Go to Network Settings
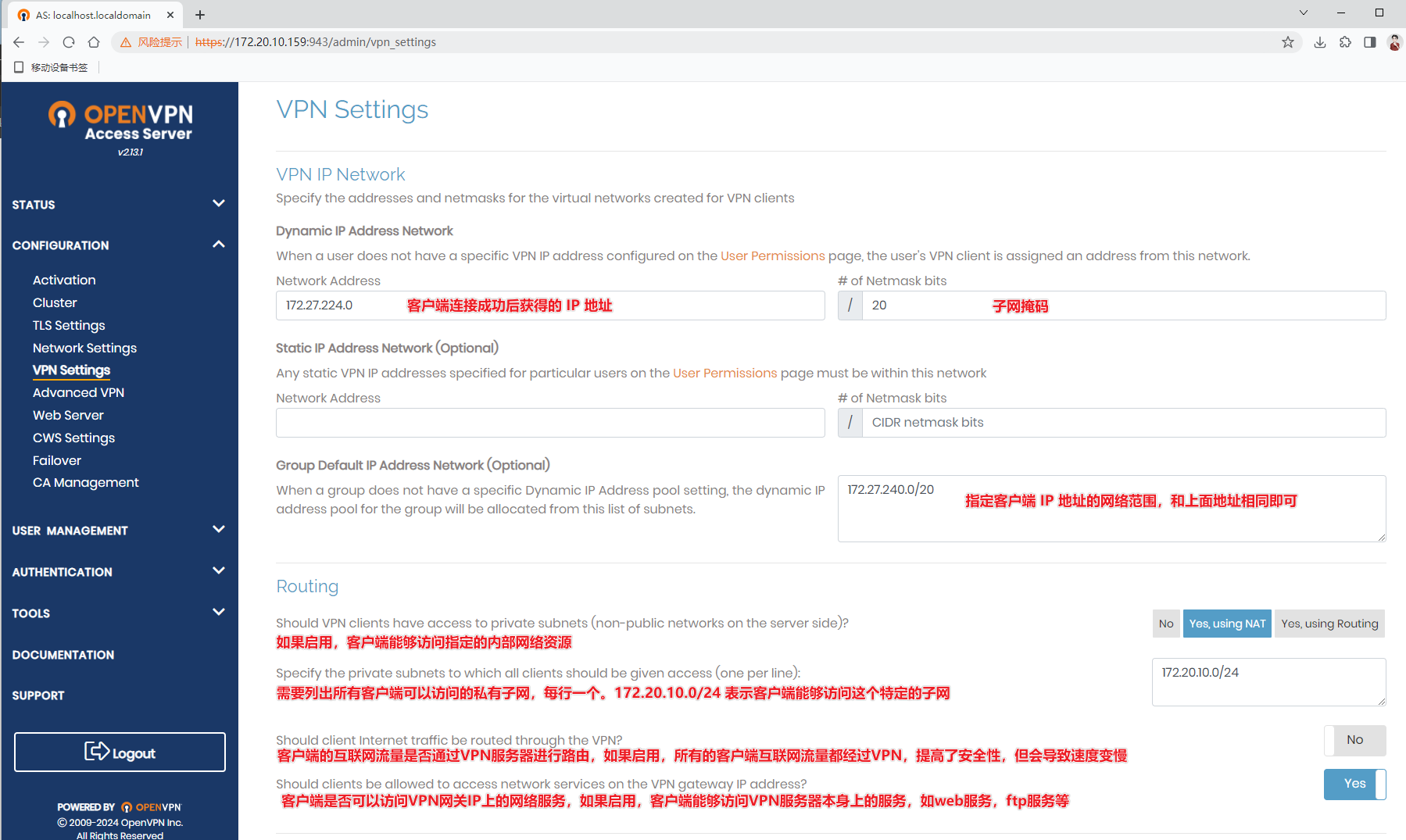 [x=84, y=348]
